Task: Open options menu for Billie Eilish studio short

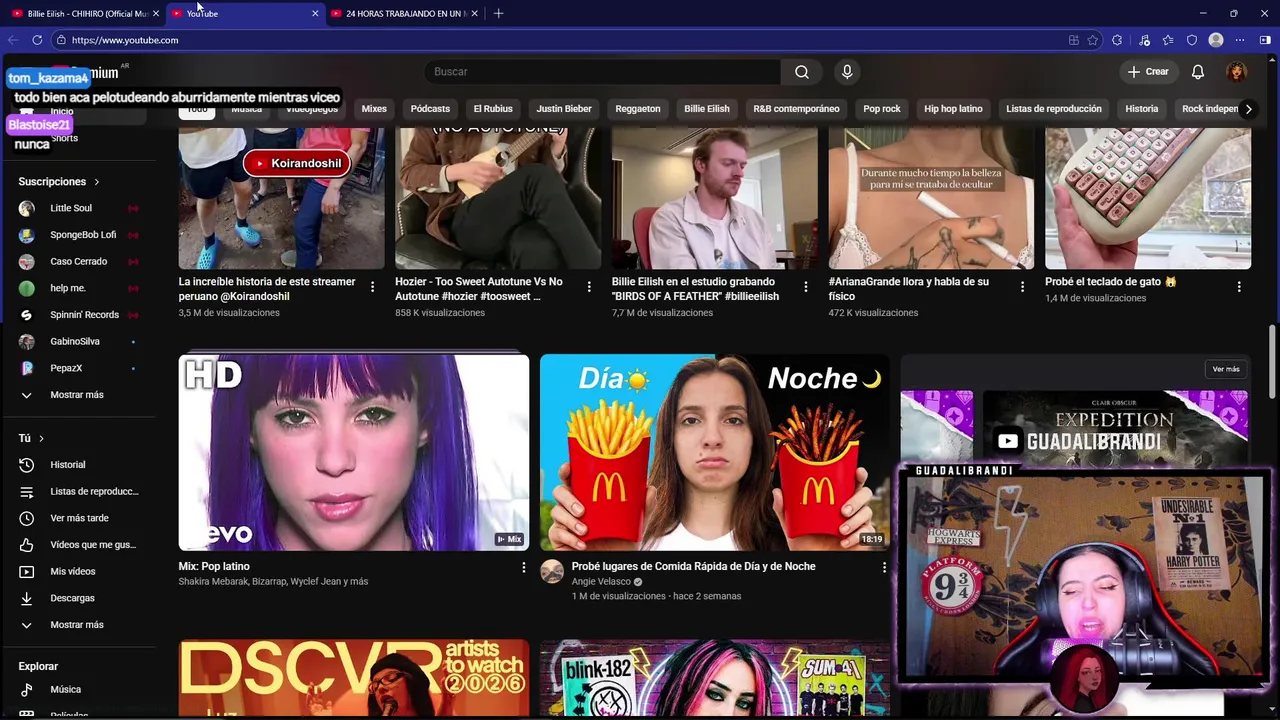Action: tap(805, 287)
